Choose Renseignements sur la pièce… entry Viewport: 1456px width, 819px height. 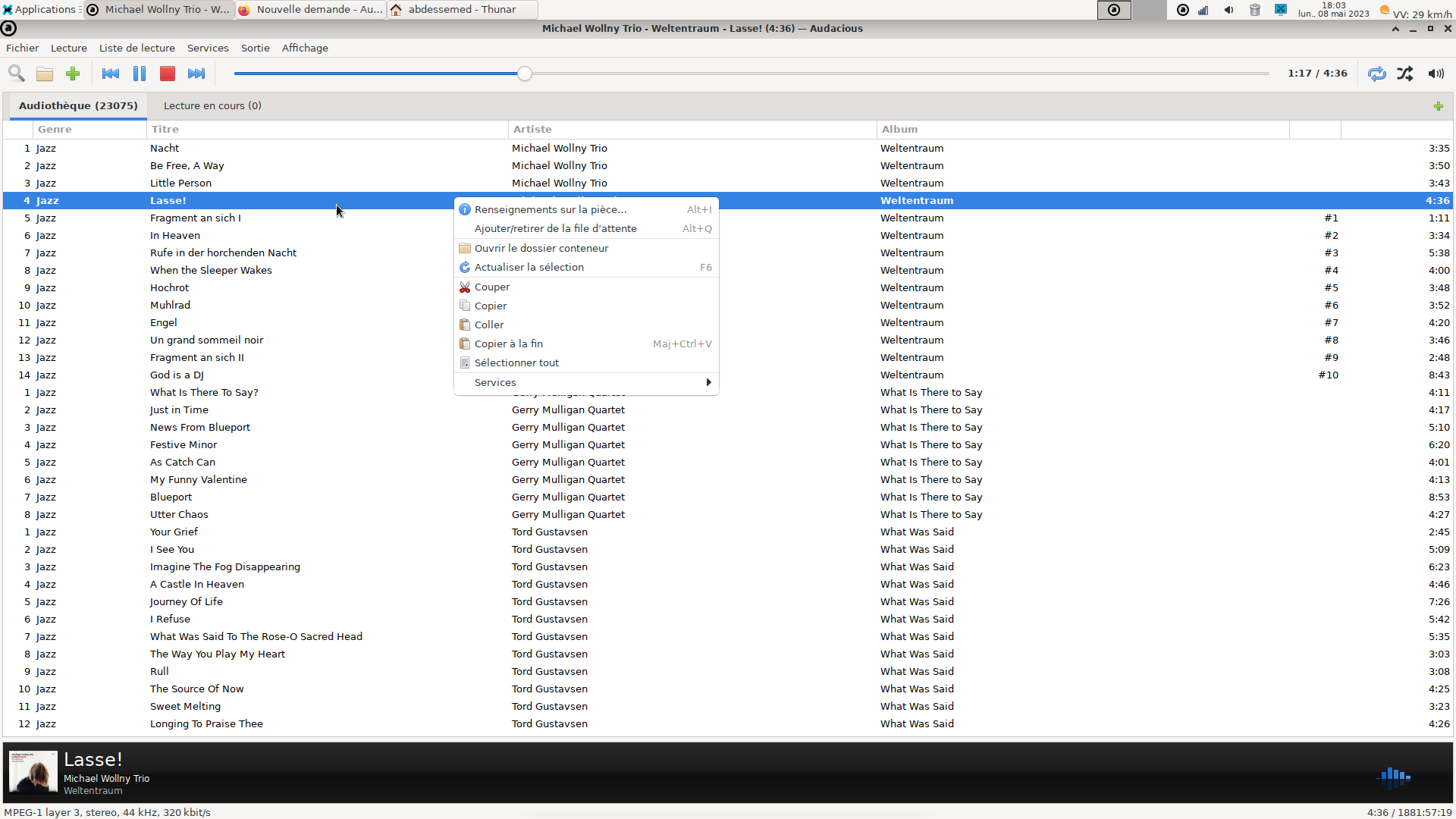coord(586,209)
